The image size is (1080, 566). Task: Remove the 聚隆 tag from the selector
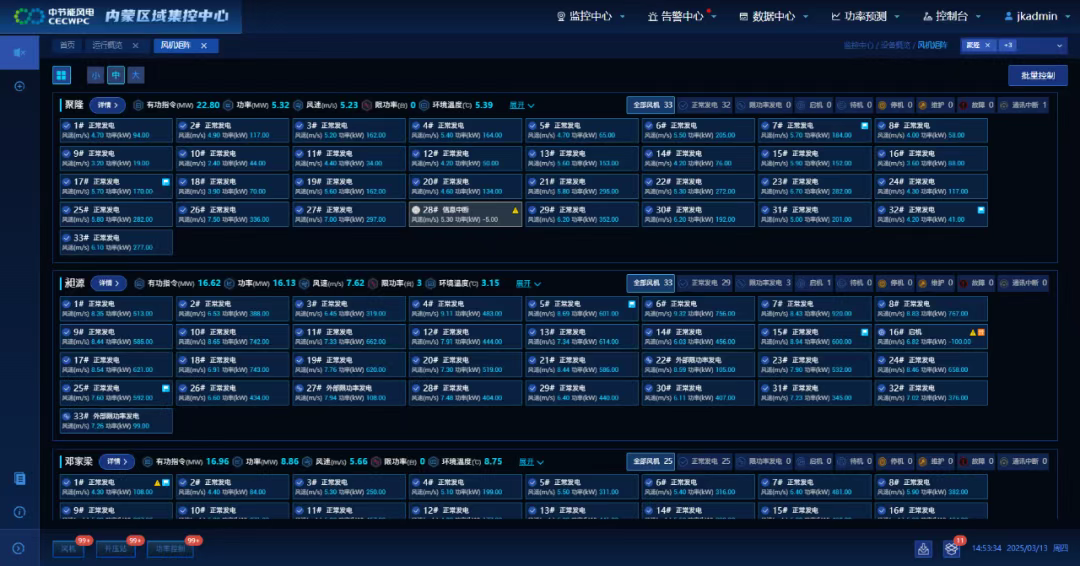click(988, 45)
